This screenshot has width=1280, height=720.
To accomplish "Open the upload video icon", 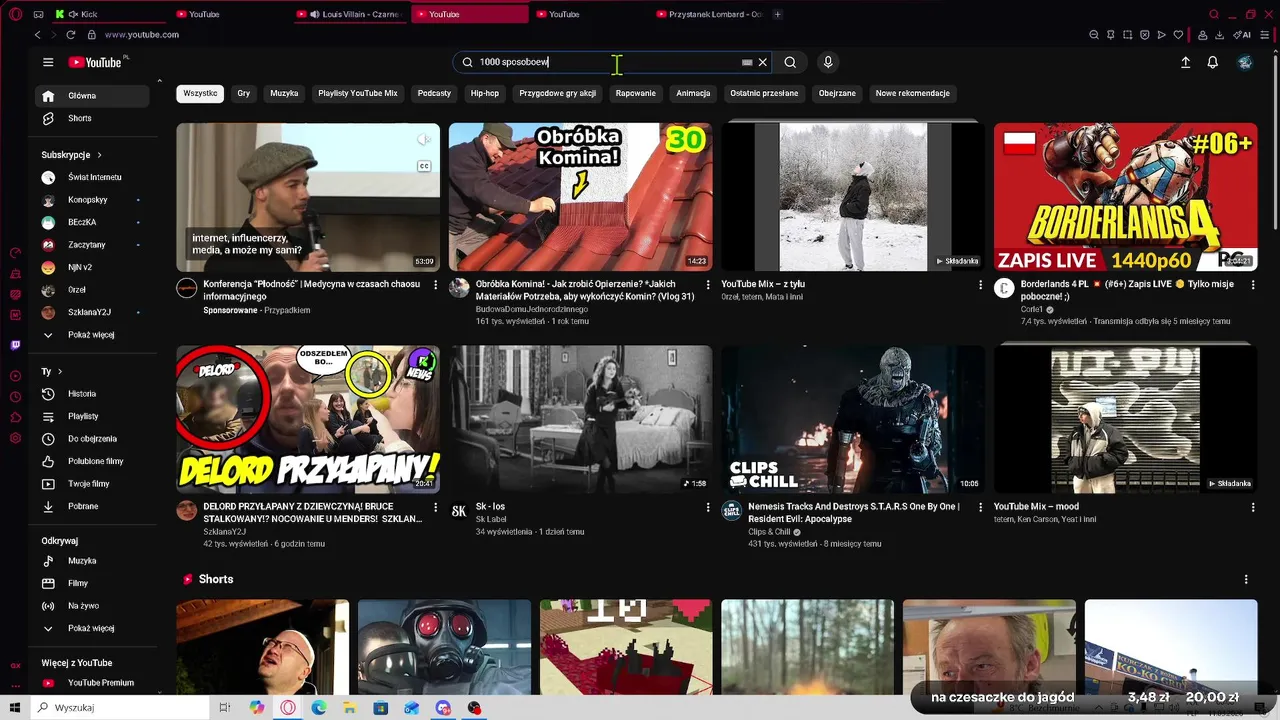I will point(1186,62).
